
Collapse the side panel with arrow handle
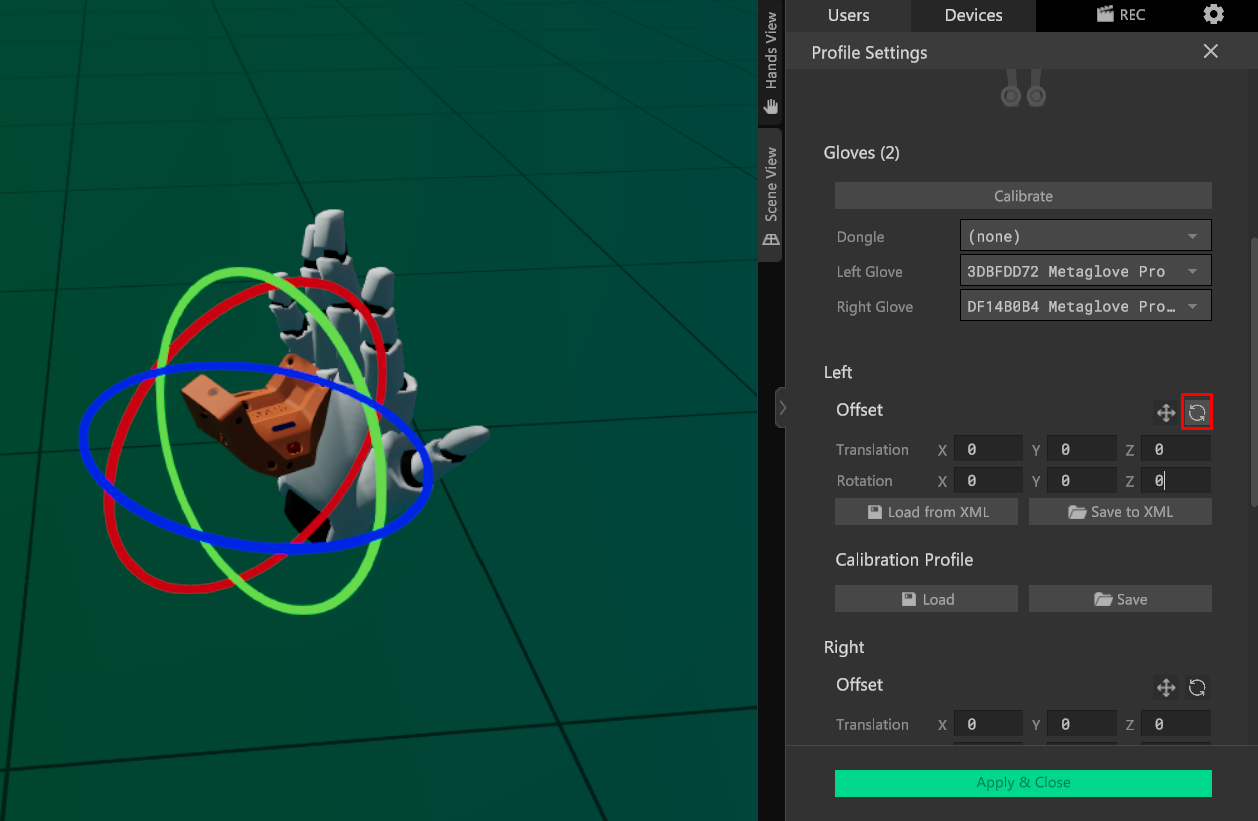pyautogui.click(x=782, y=408)
